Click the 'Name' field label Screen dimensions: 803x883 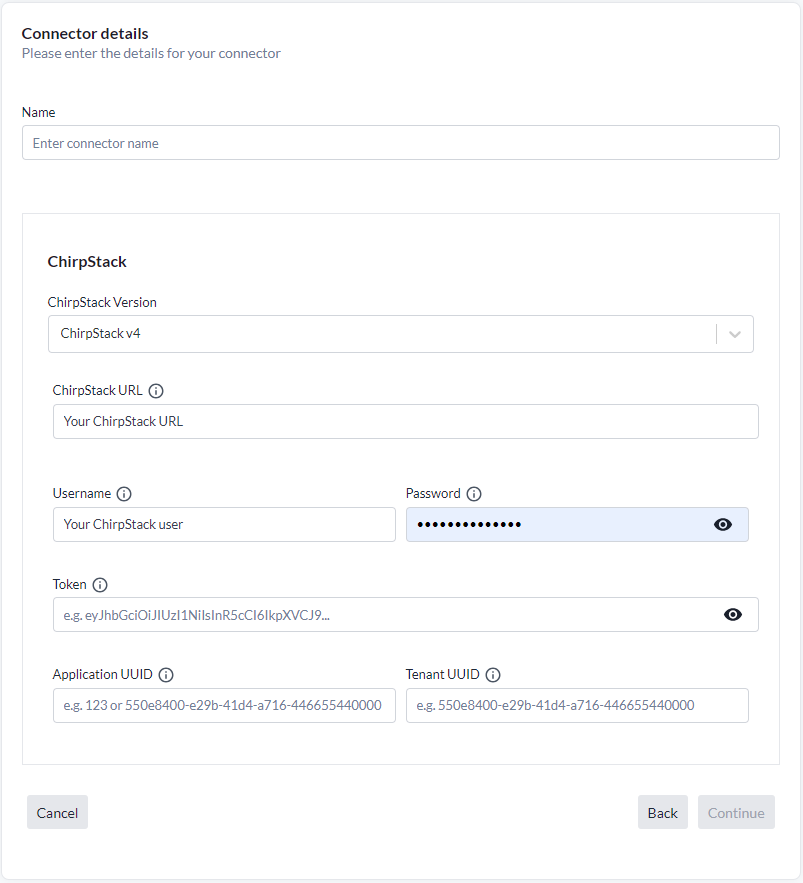[38, 112]
